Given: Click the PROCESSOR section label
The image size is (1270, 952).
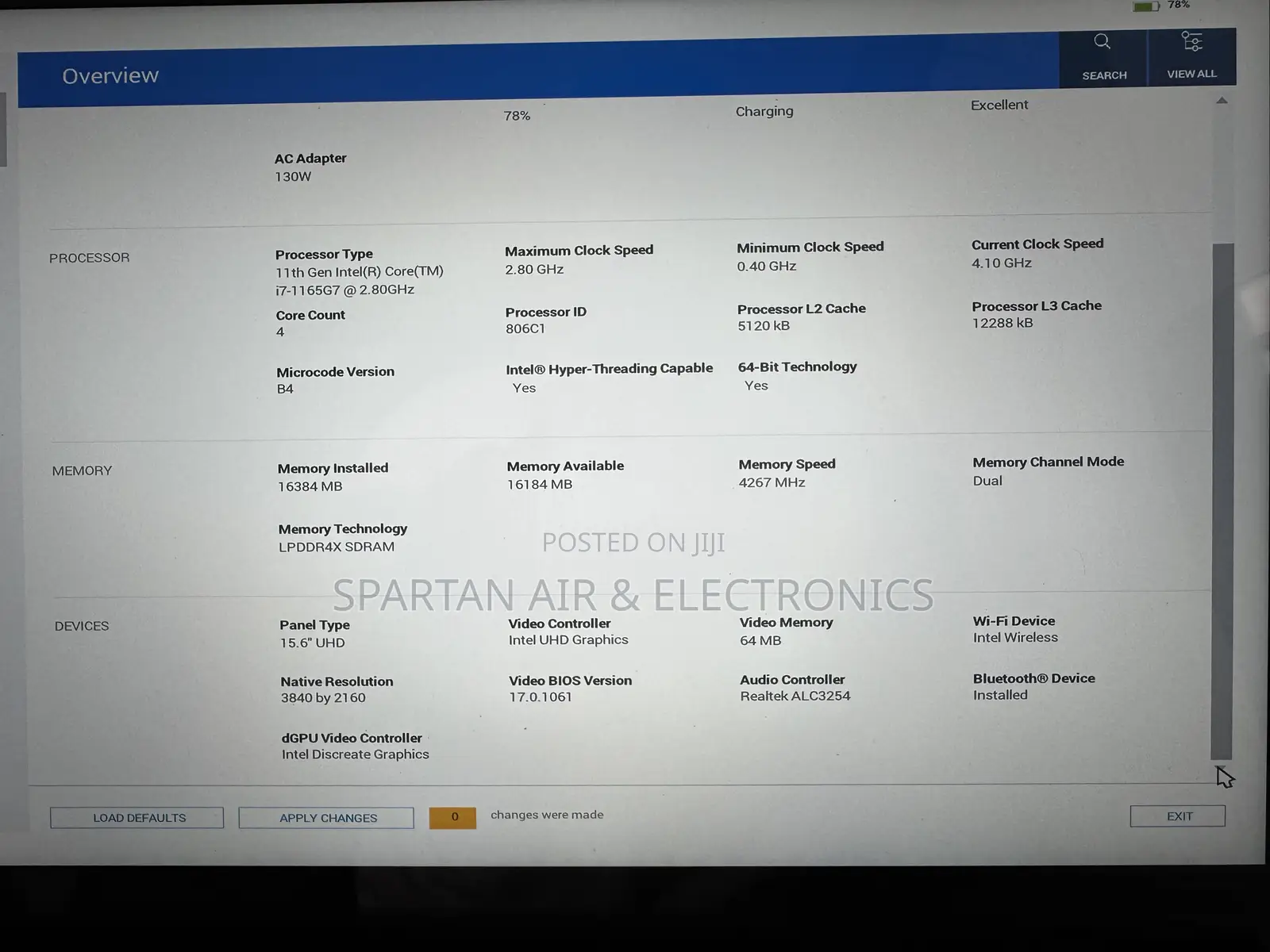Looking at the screenshot, I should pyautogui.click(x=89, y=258).
